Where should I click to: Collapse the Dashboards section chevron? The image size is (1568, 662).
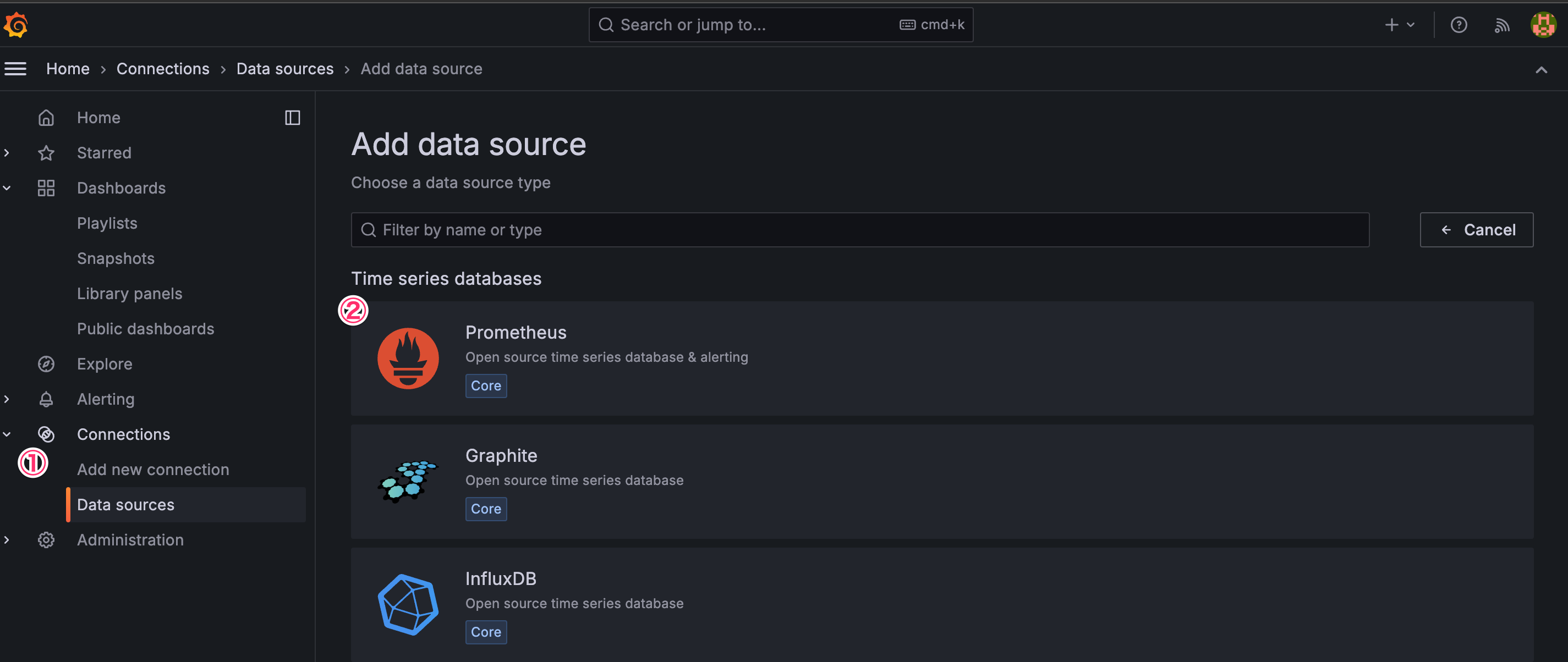coord(7,188)
